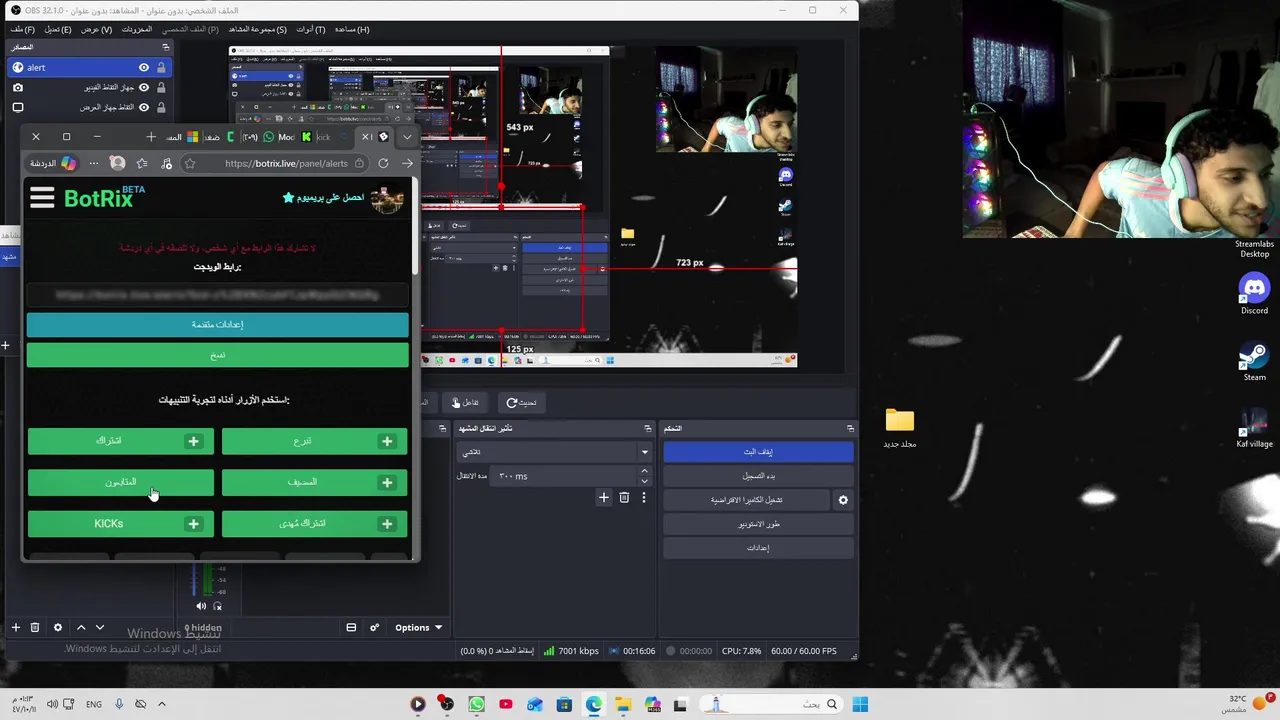Test the المضيف host alert button
This screenshot has height=720, width=1280.
(x=314, y=482)
